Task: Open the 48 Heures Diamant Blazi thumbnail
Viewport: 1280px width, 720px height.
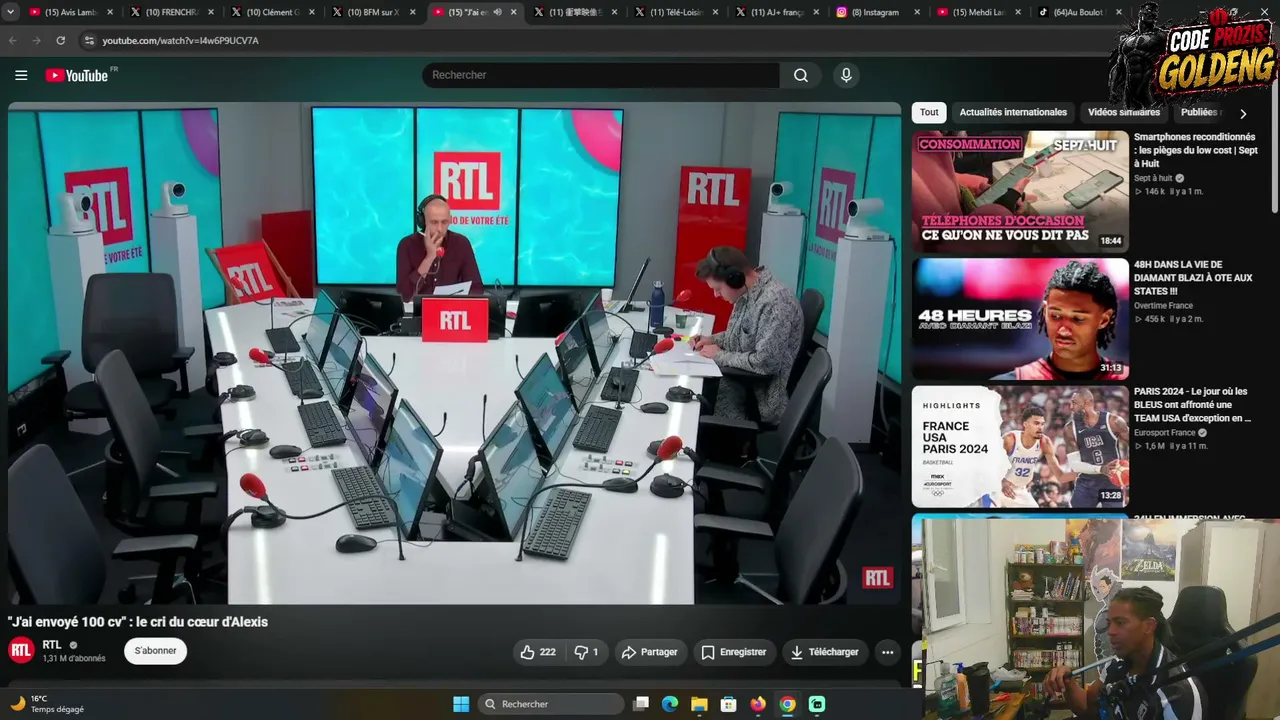Action: coord(1020,318)
